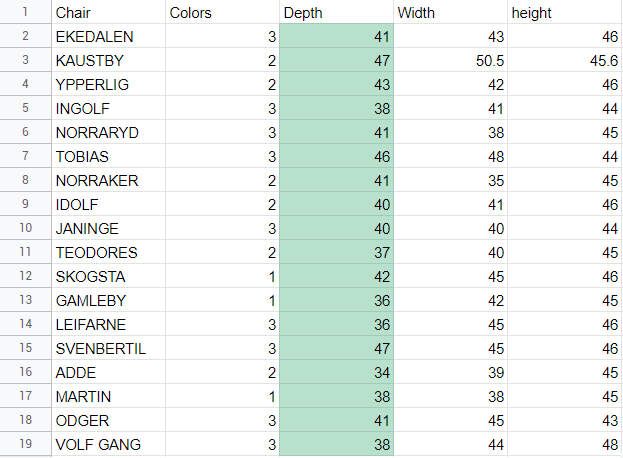Select row header 2
Image resolution: width=623 pixels, height=458 pixels.
[25, 36]
